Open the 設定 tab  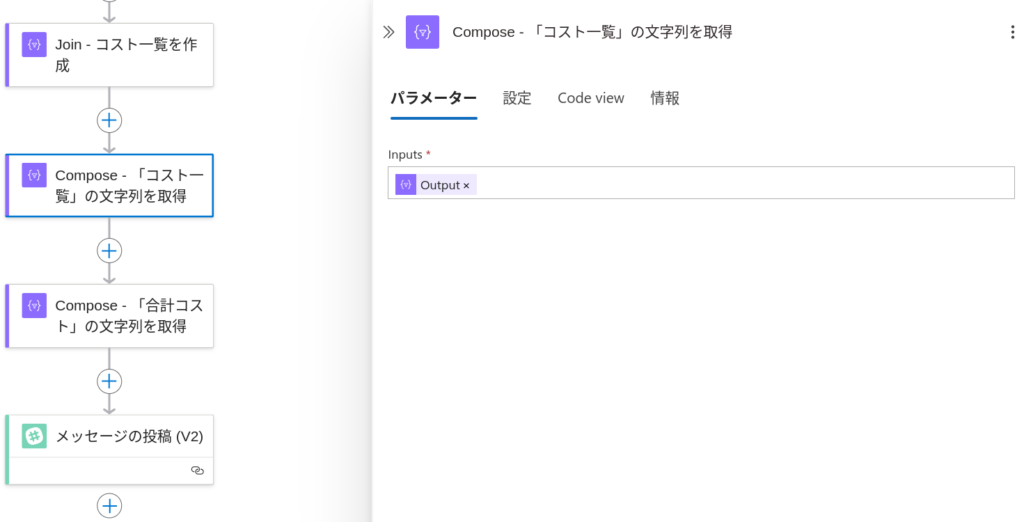[x=517, y=98]
